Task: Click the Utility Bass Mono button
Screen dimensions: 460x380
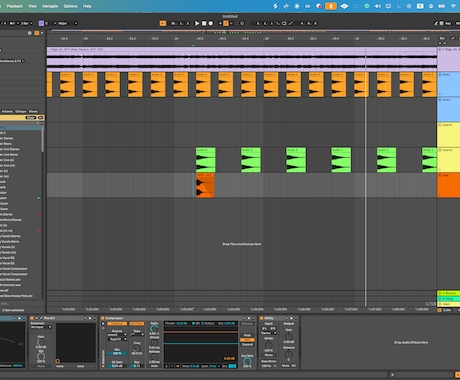Action: (268, 361)
